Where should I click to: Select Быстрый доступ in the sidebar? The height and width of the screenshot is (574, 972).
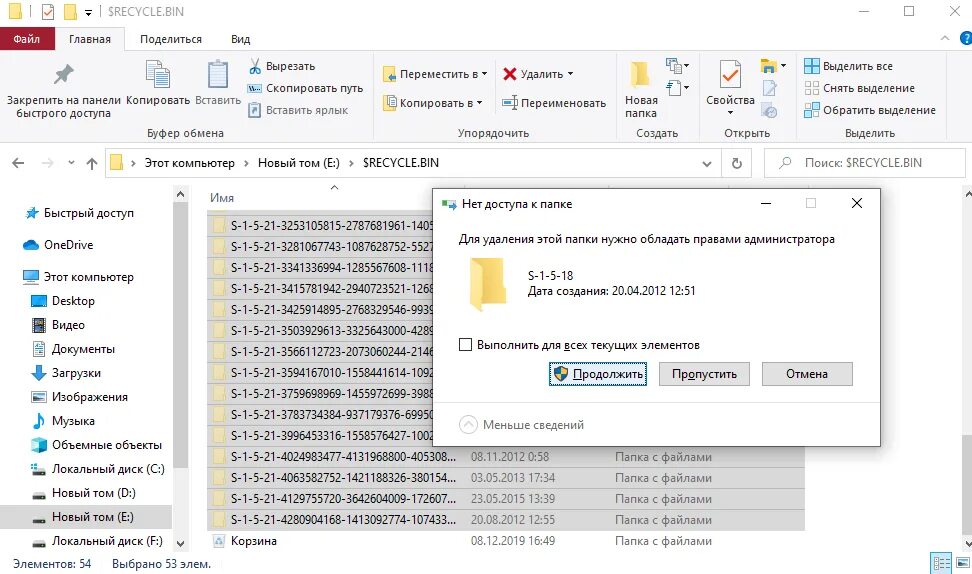click(x=79, y=213)
